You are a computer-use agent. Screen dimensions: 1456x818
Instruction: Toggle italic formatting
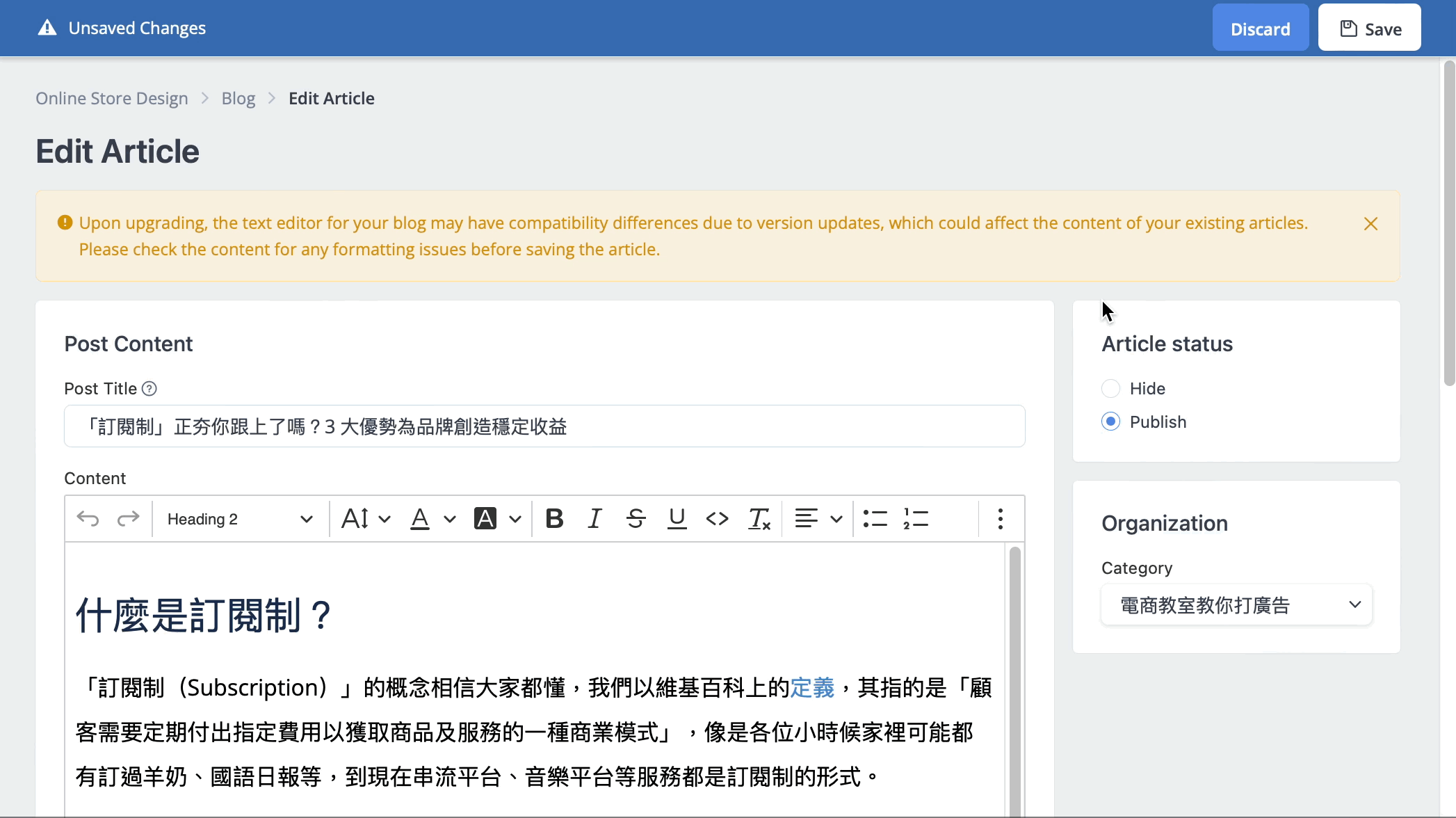point(594,519)
